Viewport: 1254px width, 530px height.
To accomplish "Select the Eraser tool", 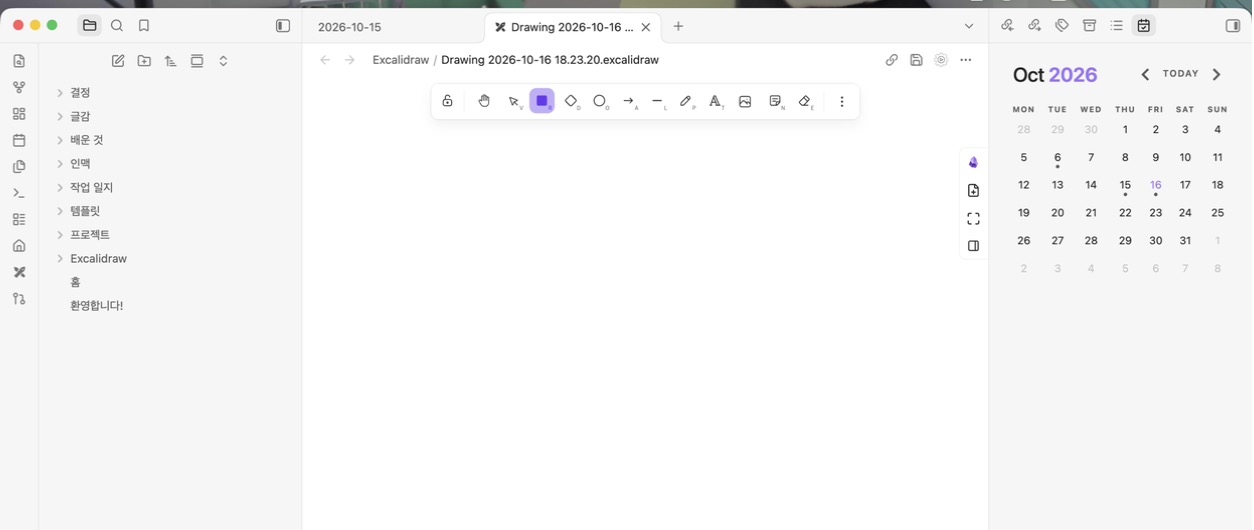I will tap(805, 101).
